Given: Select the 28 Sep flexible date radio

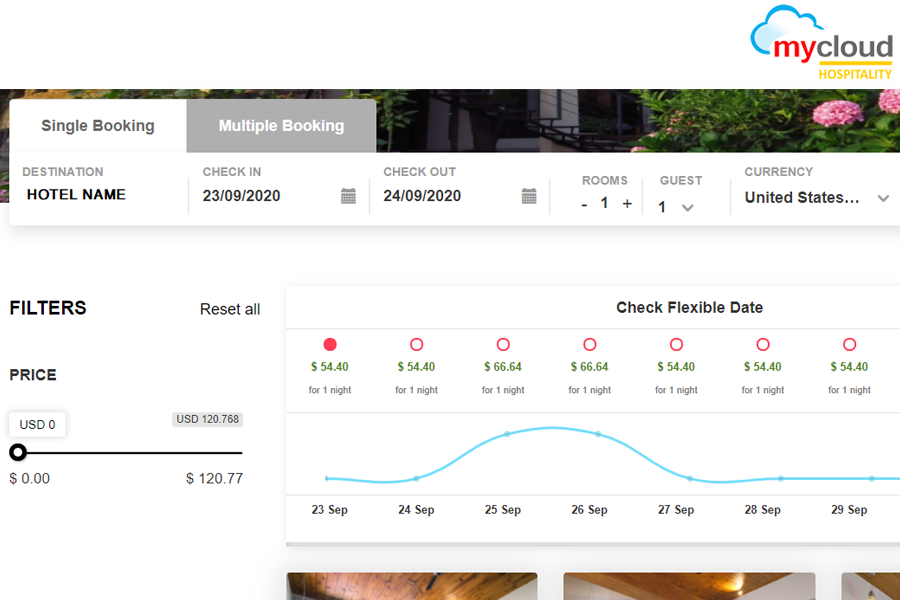Looking at the screenshot, I should (763, 344).
